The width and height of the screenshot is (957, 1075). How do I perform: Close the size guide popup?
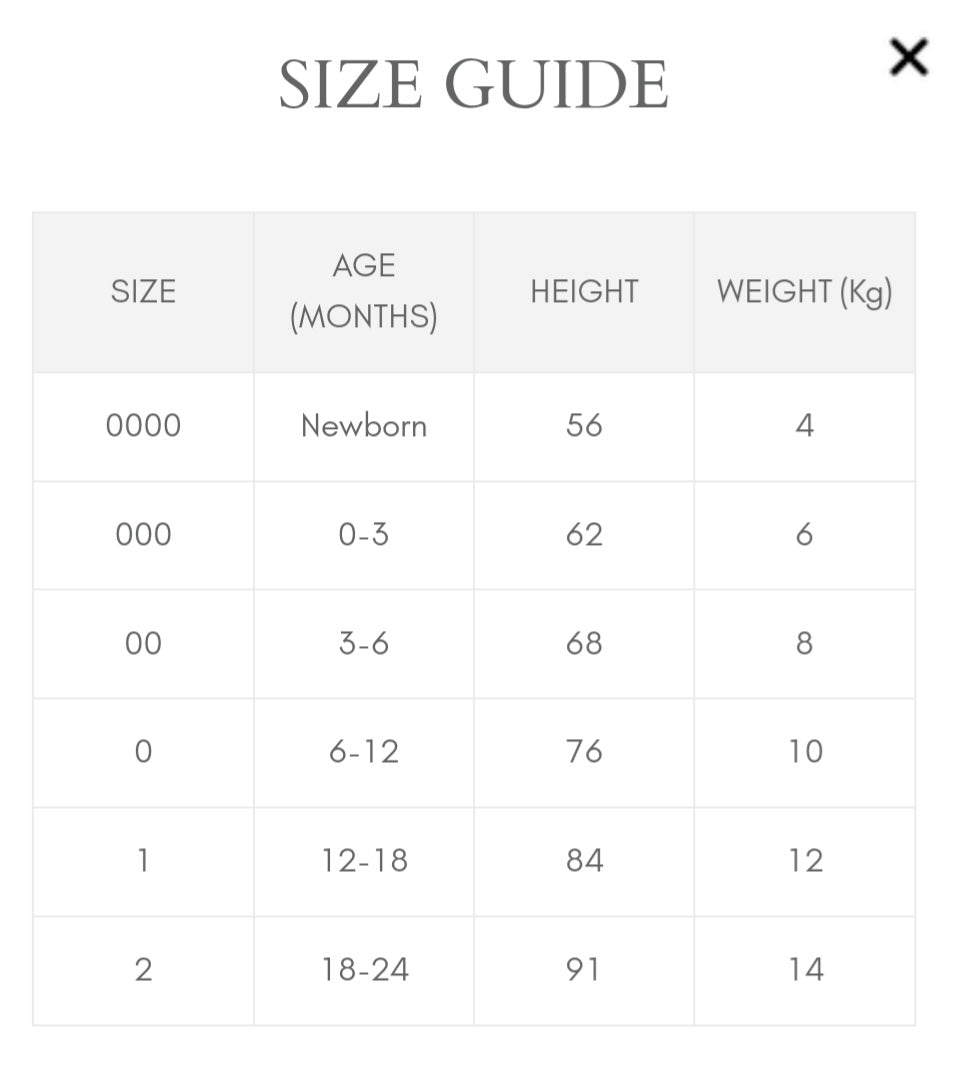pyautogui.click(x=908, y=57)
